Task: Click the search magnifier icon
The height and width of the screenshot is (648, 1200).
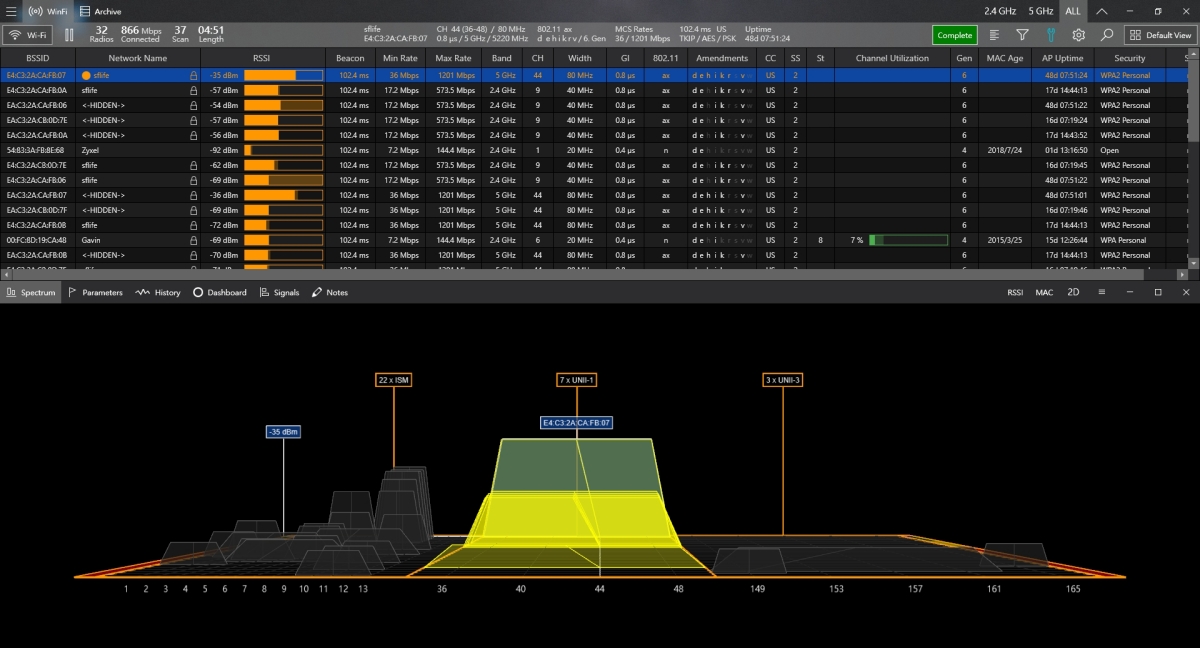Action: (x=1107, y=34)
